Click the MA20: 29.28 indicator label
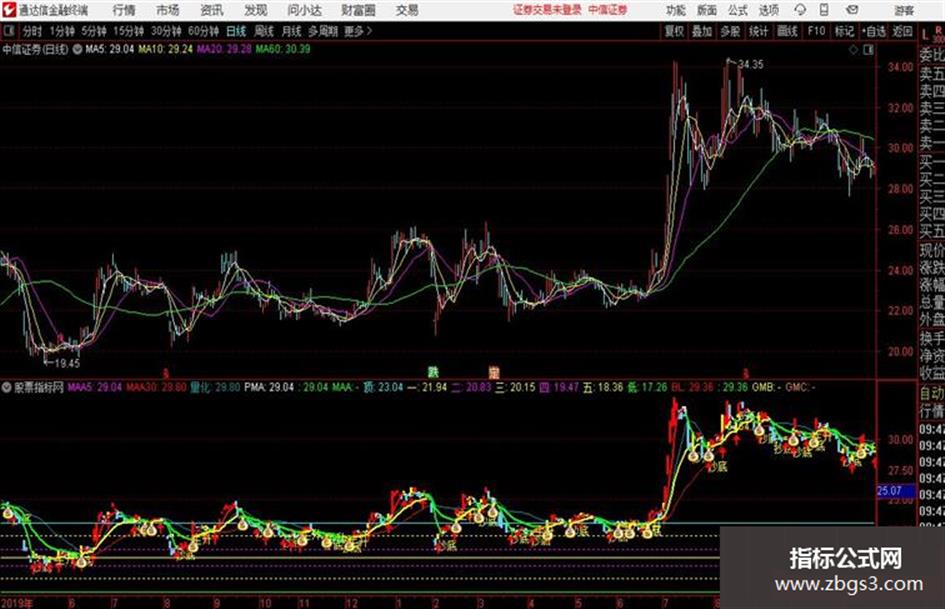945x609 pixels. pos(224,49)
